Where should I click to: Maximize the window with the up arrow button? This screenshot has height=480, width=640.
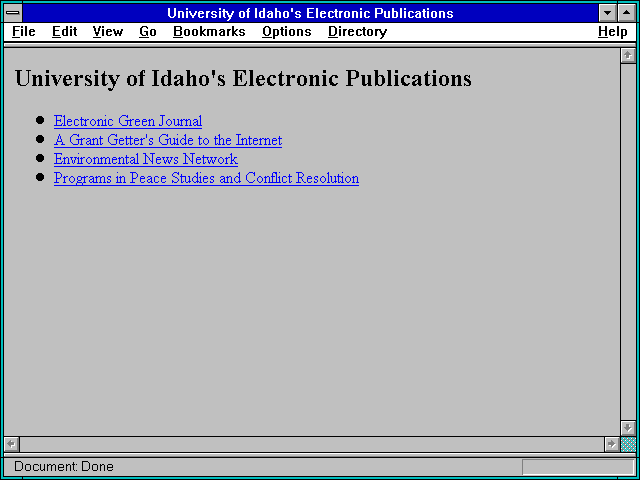tap(627, 13)
